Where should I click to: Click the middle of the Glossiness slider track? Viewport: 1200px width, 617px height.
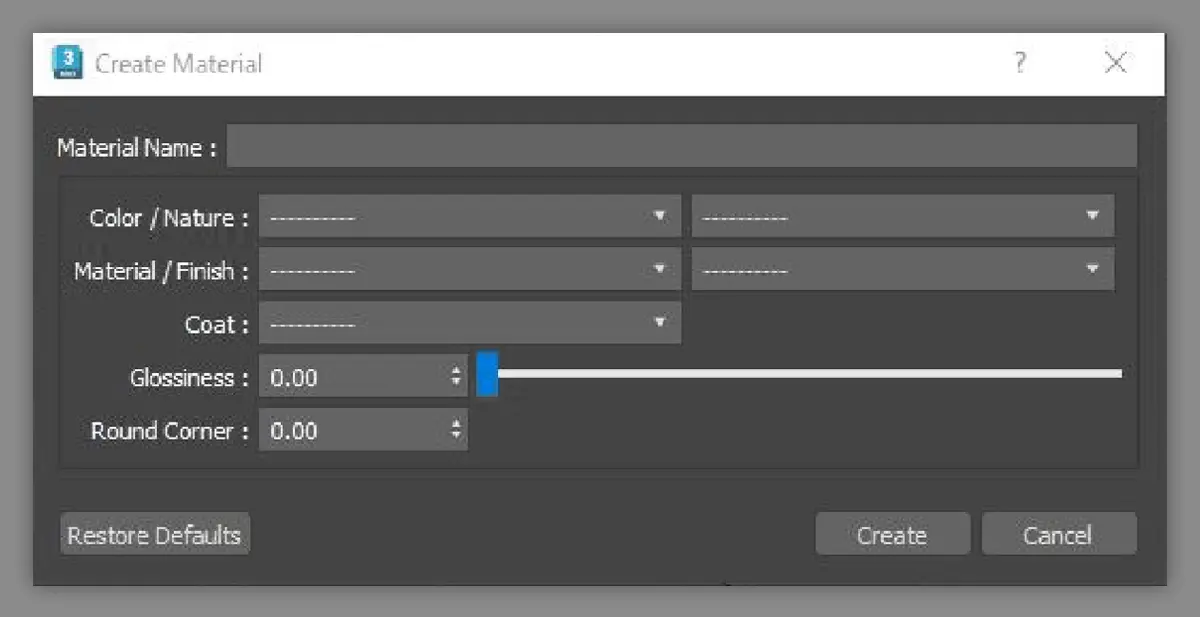pos(810,374)
